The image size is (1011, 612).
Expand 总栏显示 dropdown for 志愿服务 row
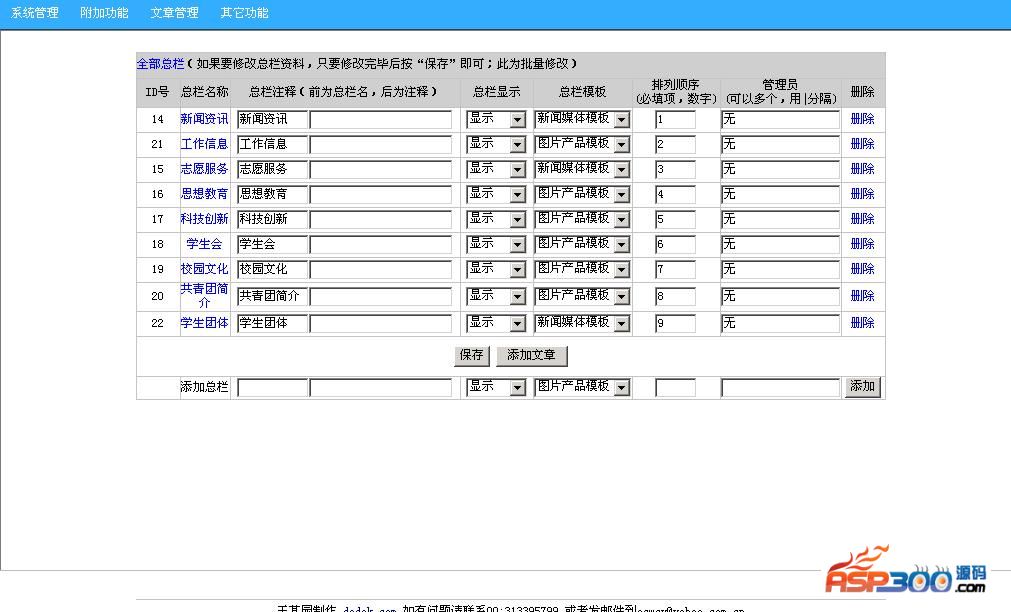coord(496,169)
